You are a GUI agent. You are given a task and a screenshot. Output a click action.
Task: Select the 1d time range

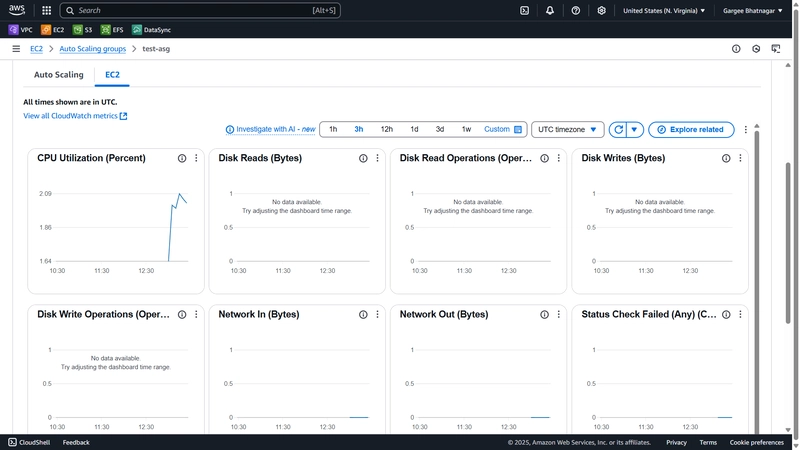tap(414, 130)
